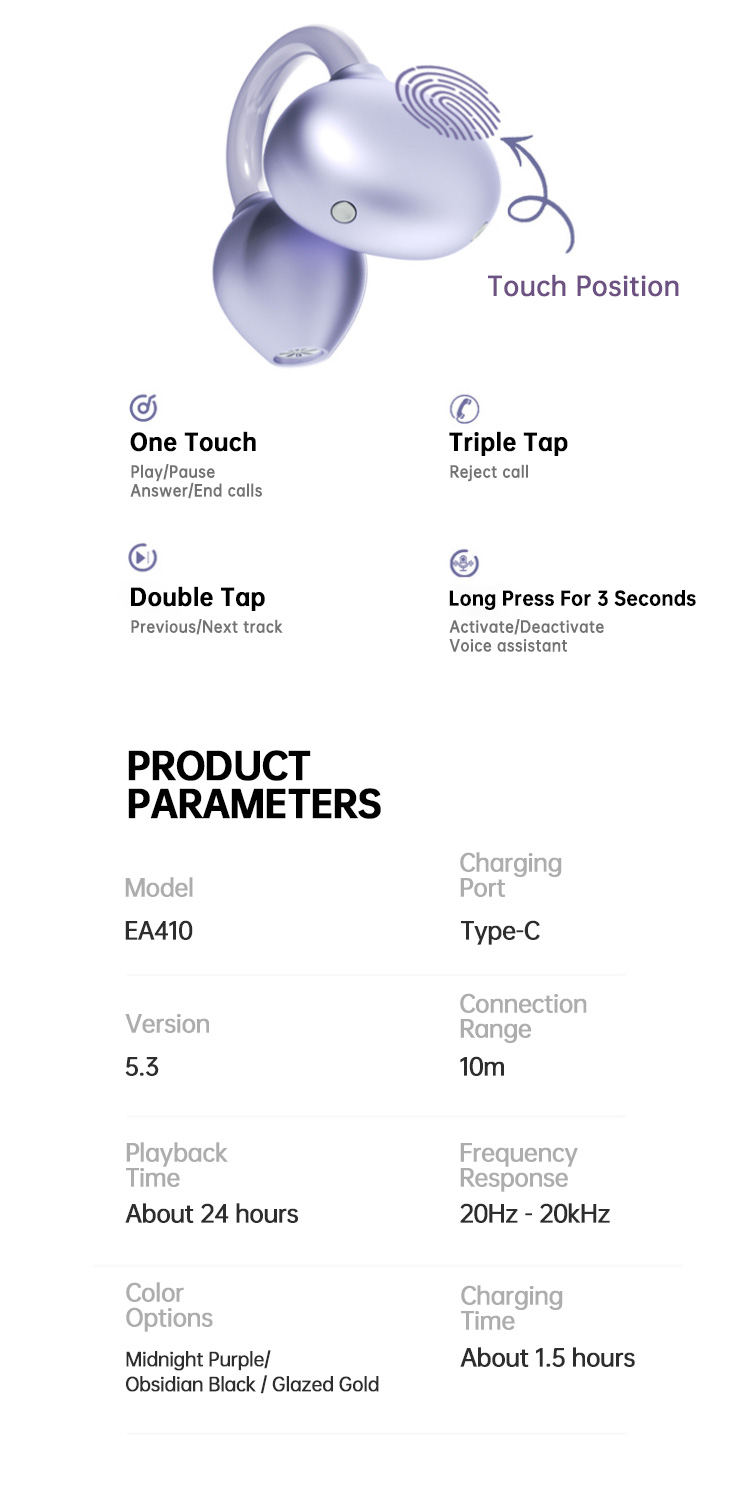
Task: Click Long Press For 3 Seconds heading
Action: (572, 598)
